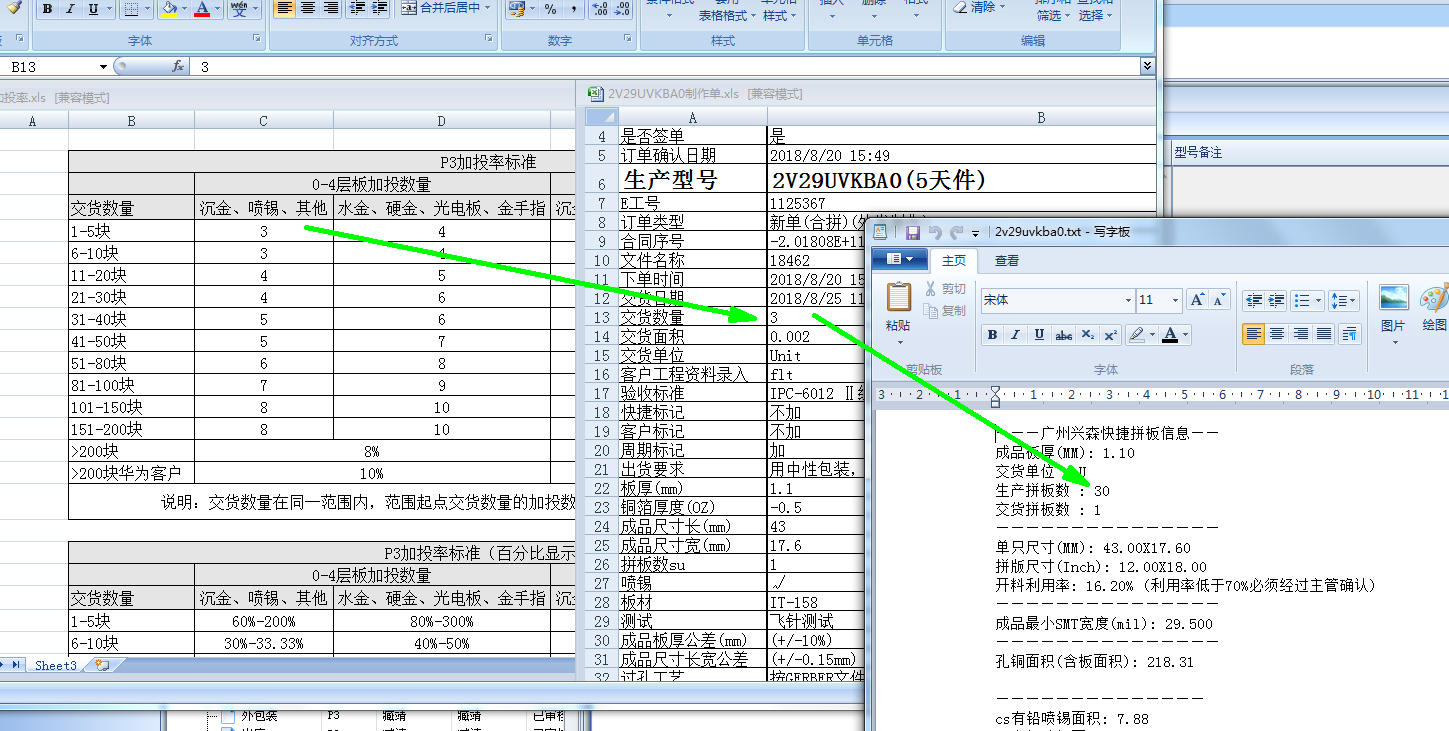Toggle subscript in WordPad
This screenshot has width=1449, height=731.
pos(1087,335)
